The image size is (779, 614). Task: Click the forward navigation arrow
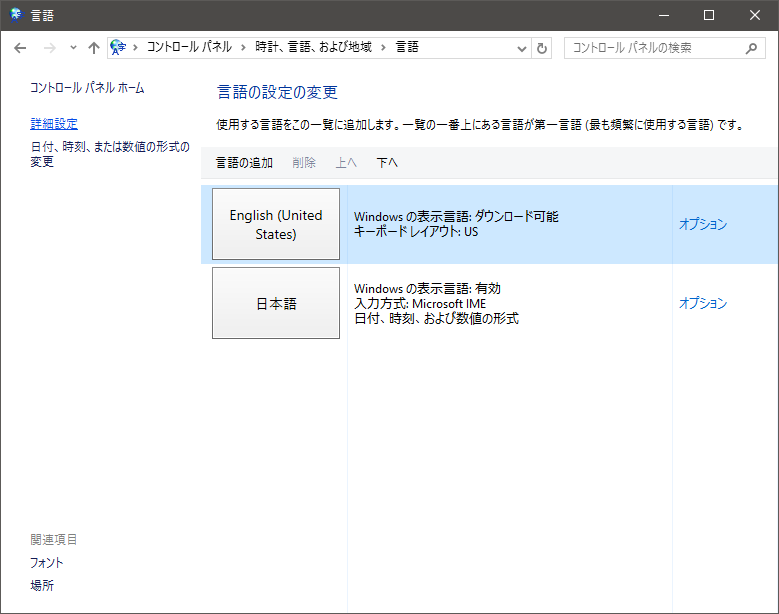50,48
